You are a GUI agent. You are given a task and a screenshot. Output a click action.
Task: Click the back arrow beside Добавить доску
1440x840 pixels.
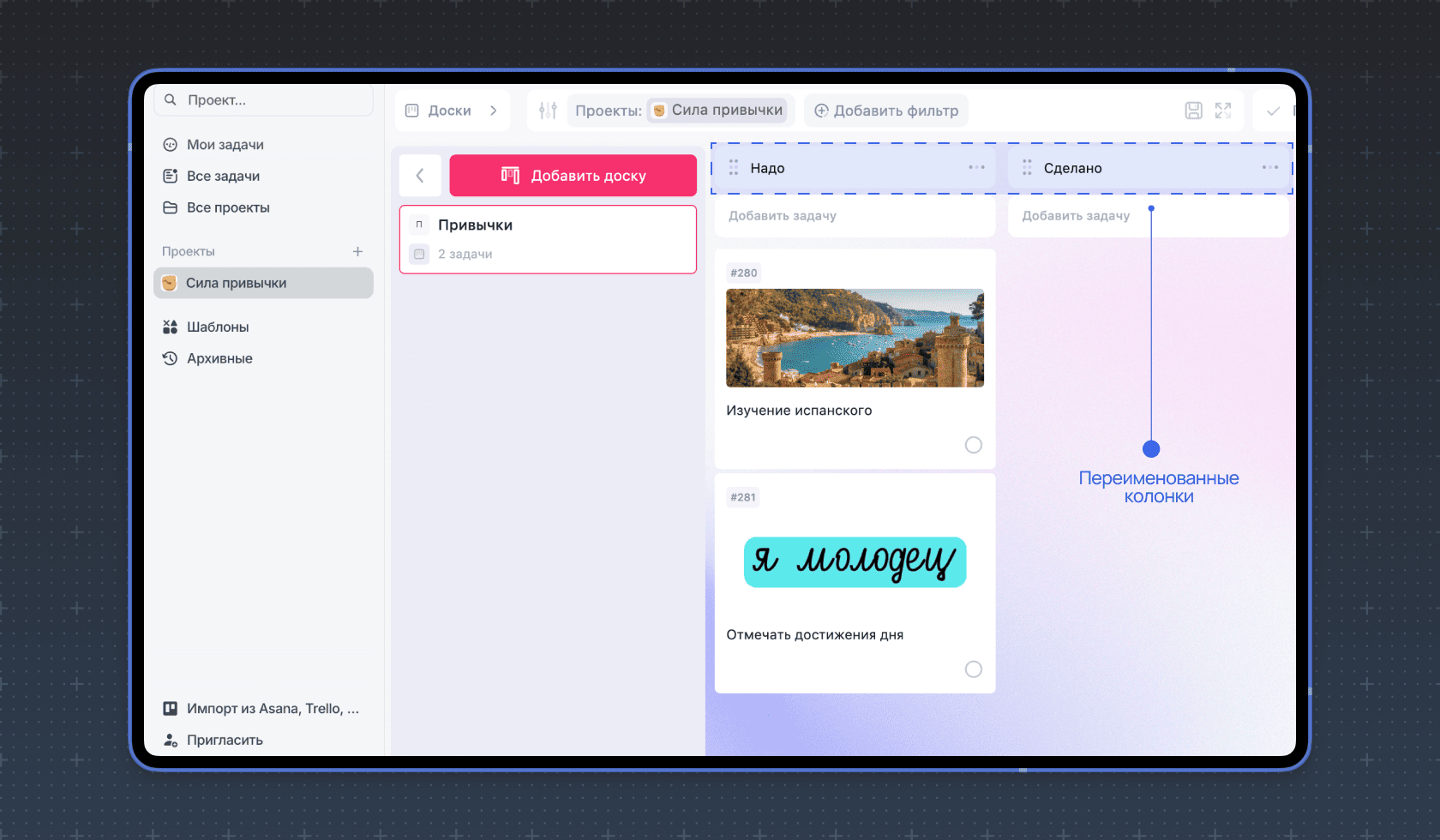tap(420, 176)
